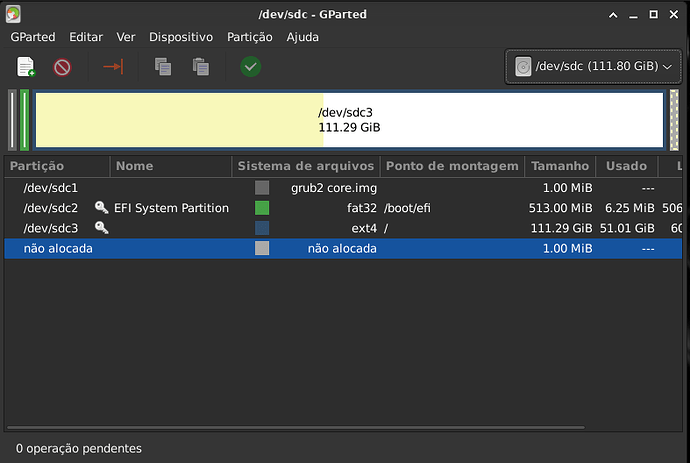The image size is (690, 463).
Task: Click the Paste partition toolbar icon
Action: click(x=201, y=67)
